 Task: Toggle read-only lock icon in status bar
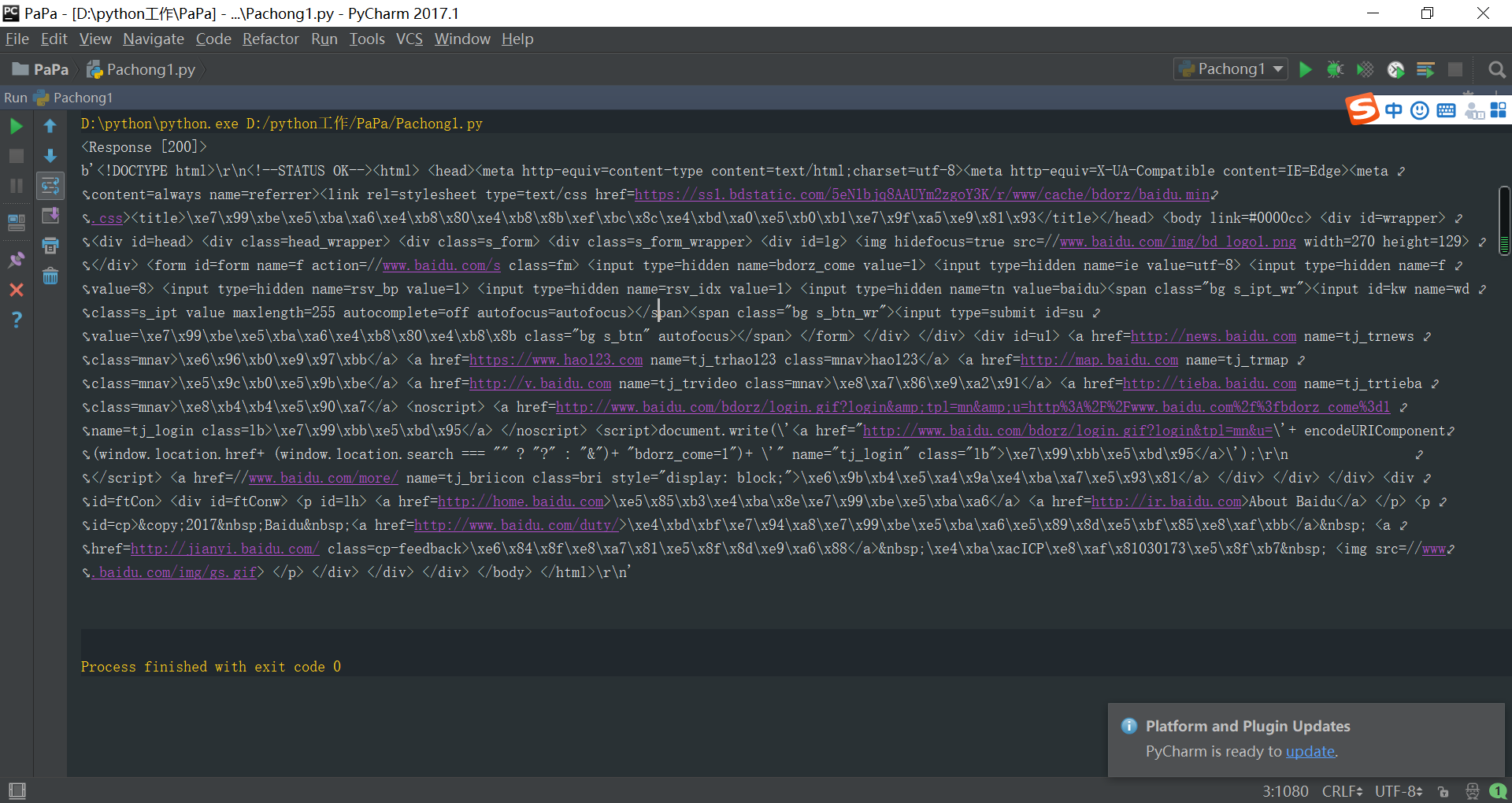(x=1443, y=791)
